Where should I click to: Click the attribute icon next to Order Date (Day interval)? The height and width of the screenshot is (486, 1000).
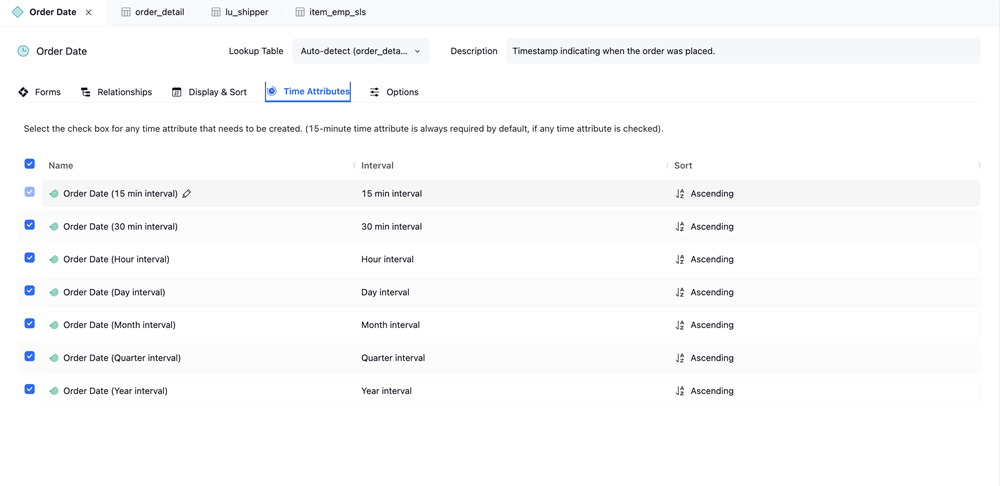pyautogui.click(x=54, y=292)
